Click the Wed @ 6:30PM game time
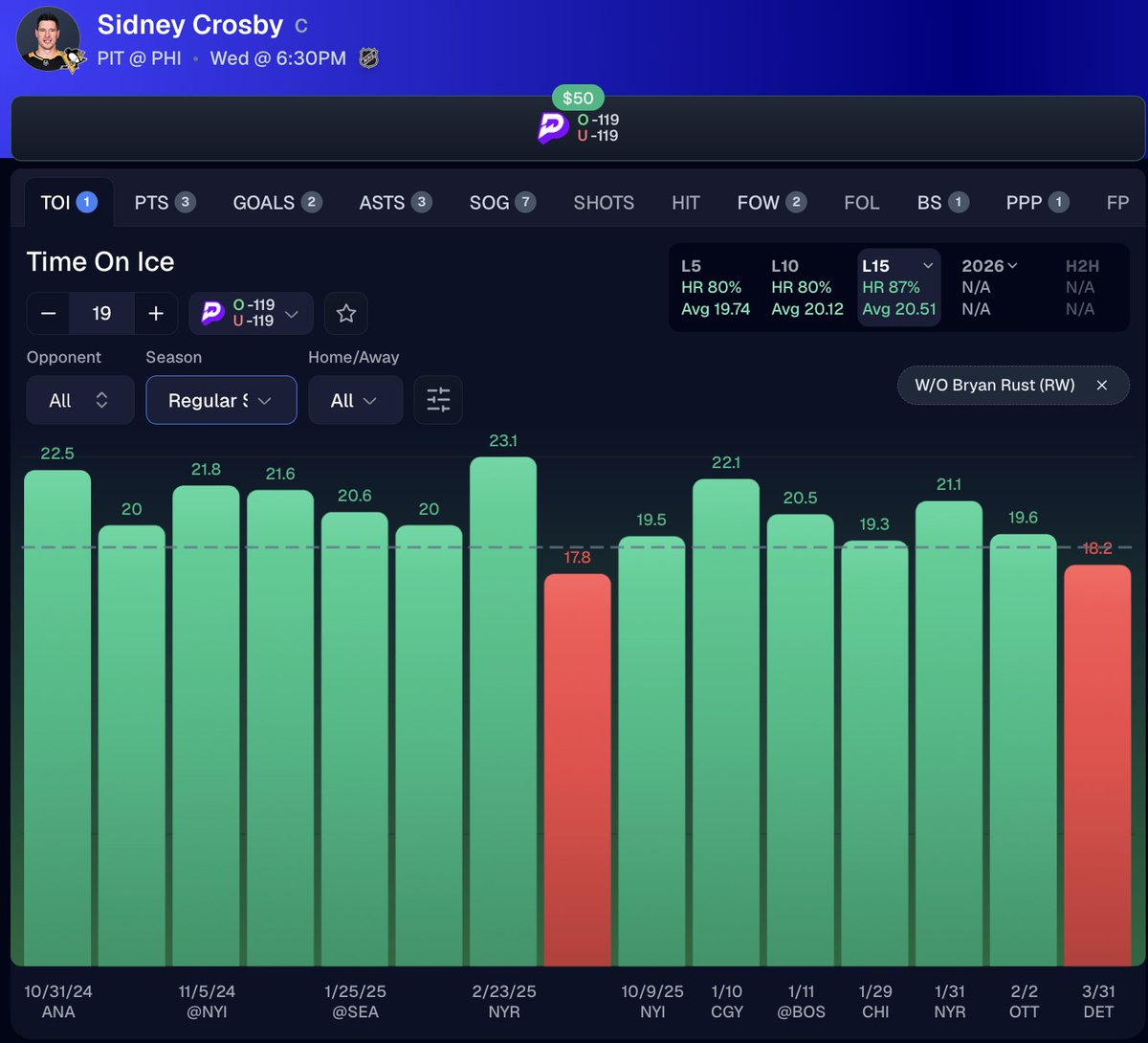 [x=278, y=58]
